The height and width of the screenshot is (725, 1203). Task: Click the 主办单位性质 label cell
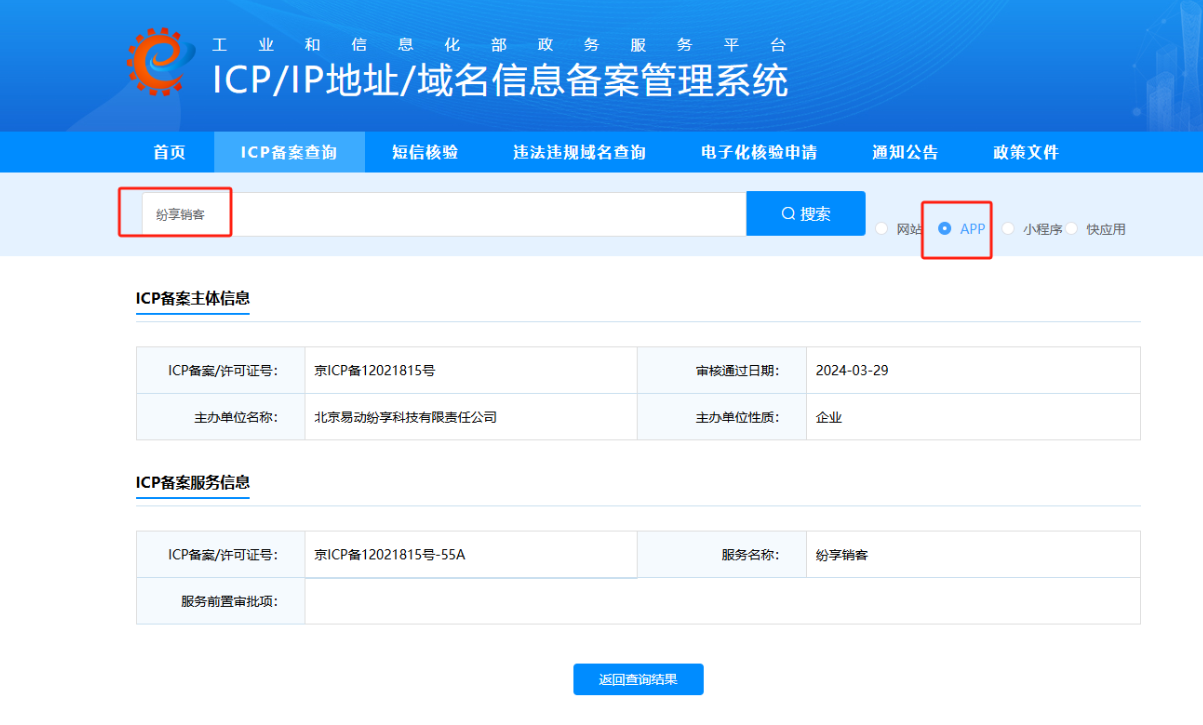click(x=722, y=417)
